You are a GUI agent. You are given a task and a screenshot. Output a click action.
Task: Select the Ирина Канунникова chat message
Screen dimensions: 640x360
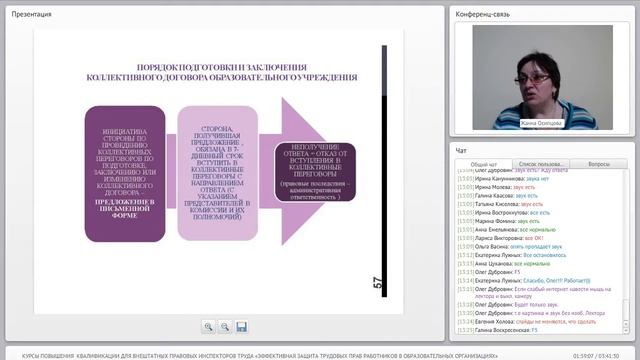click(x=503, y=179)
